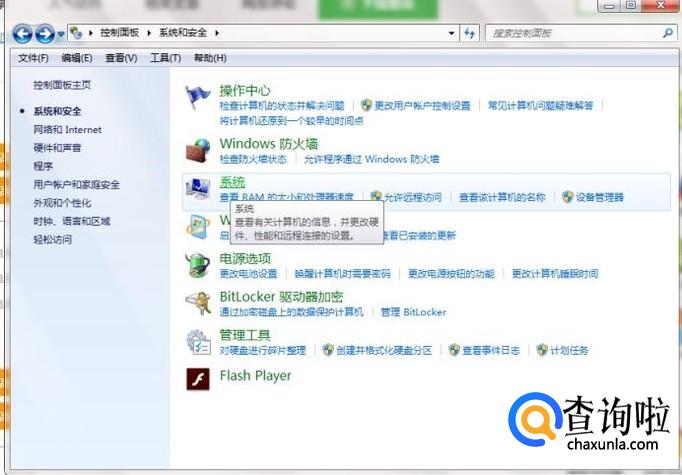Click 更改用户帐户控制设置 link

[422, 106]
